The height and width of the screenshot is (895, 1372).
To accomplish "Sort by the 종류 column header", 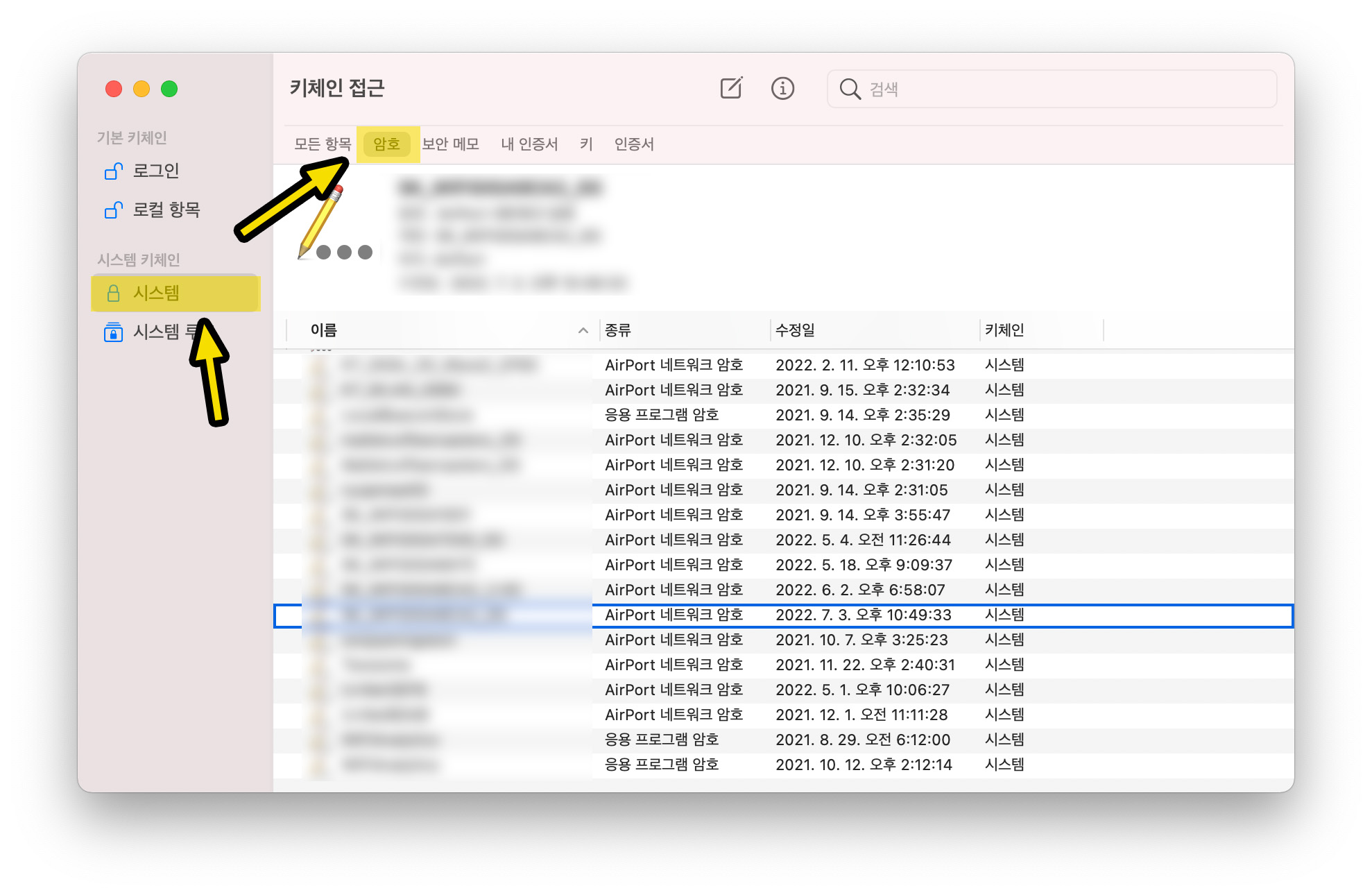I will 618,330.
